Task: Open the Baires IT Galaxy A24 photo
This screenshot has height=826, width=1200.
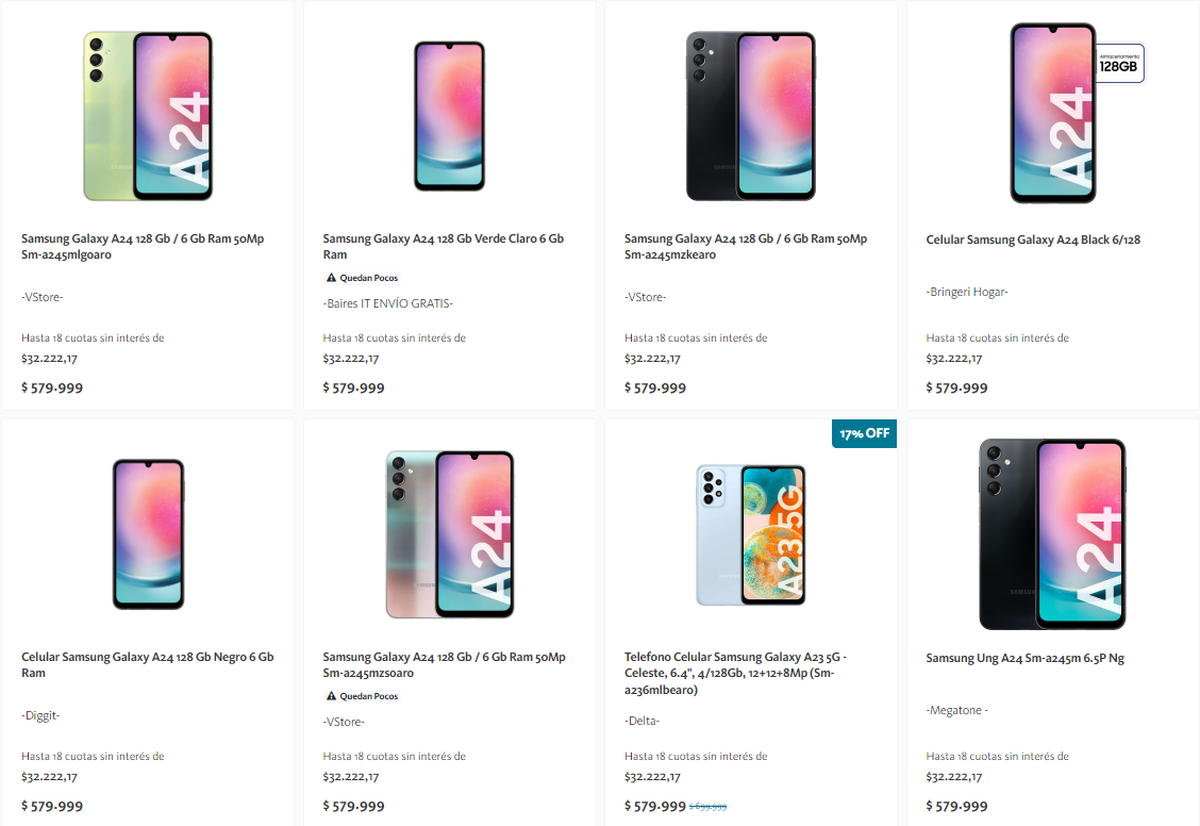Action: click(x=449, y=116)
